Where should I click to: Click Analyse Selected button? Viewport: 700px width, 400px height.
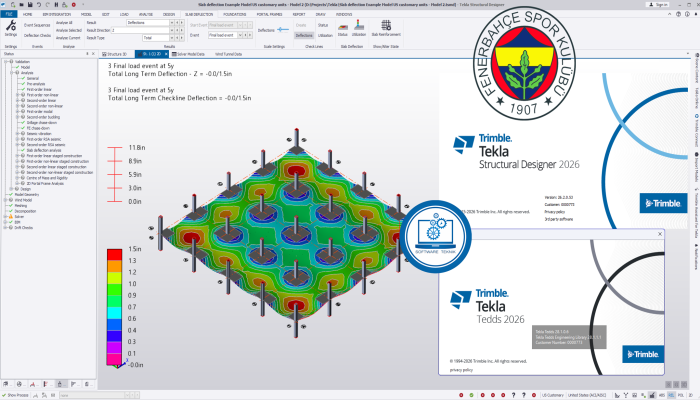point(69,30)
